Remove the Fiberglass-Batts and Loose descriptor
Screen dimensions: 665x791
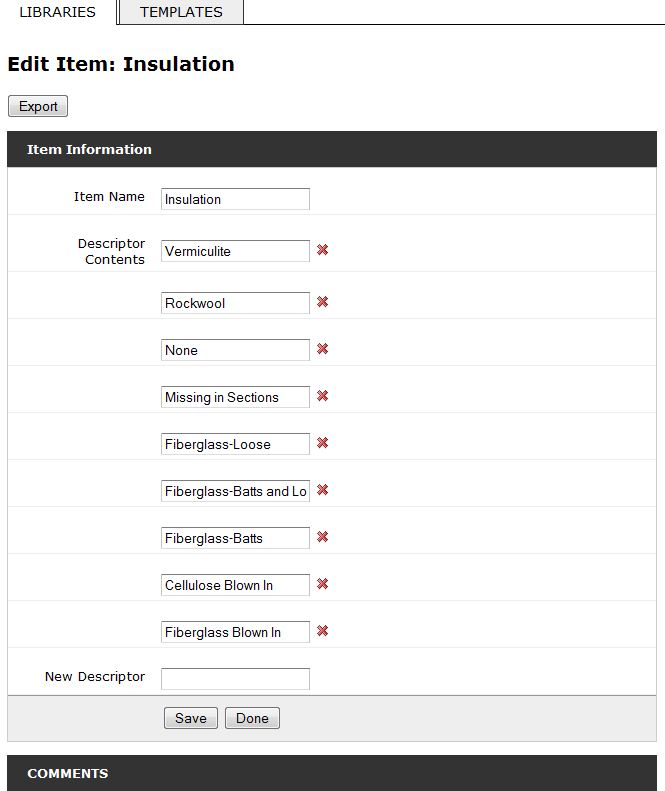point(322,489)
